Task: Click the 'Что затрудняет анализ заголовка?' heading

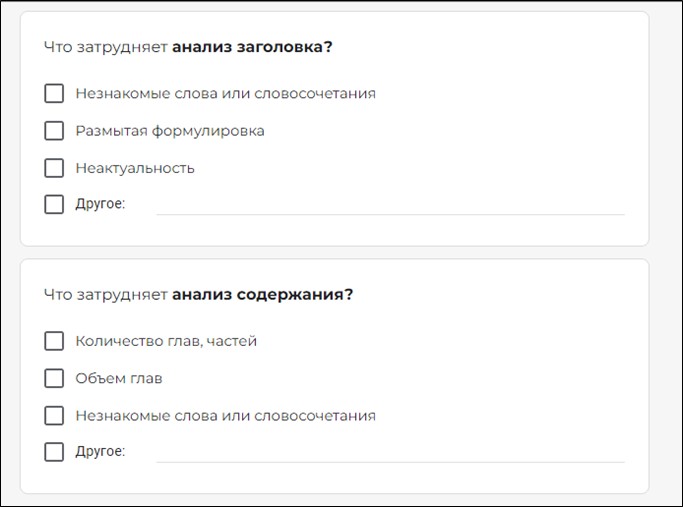Action: coord(188,47)
